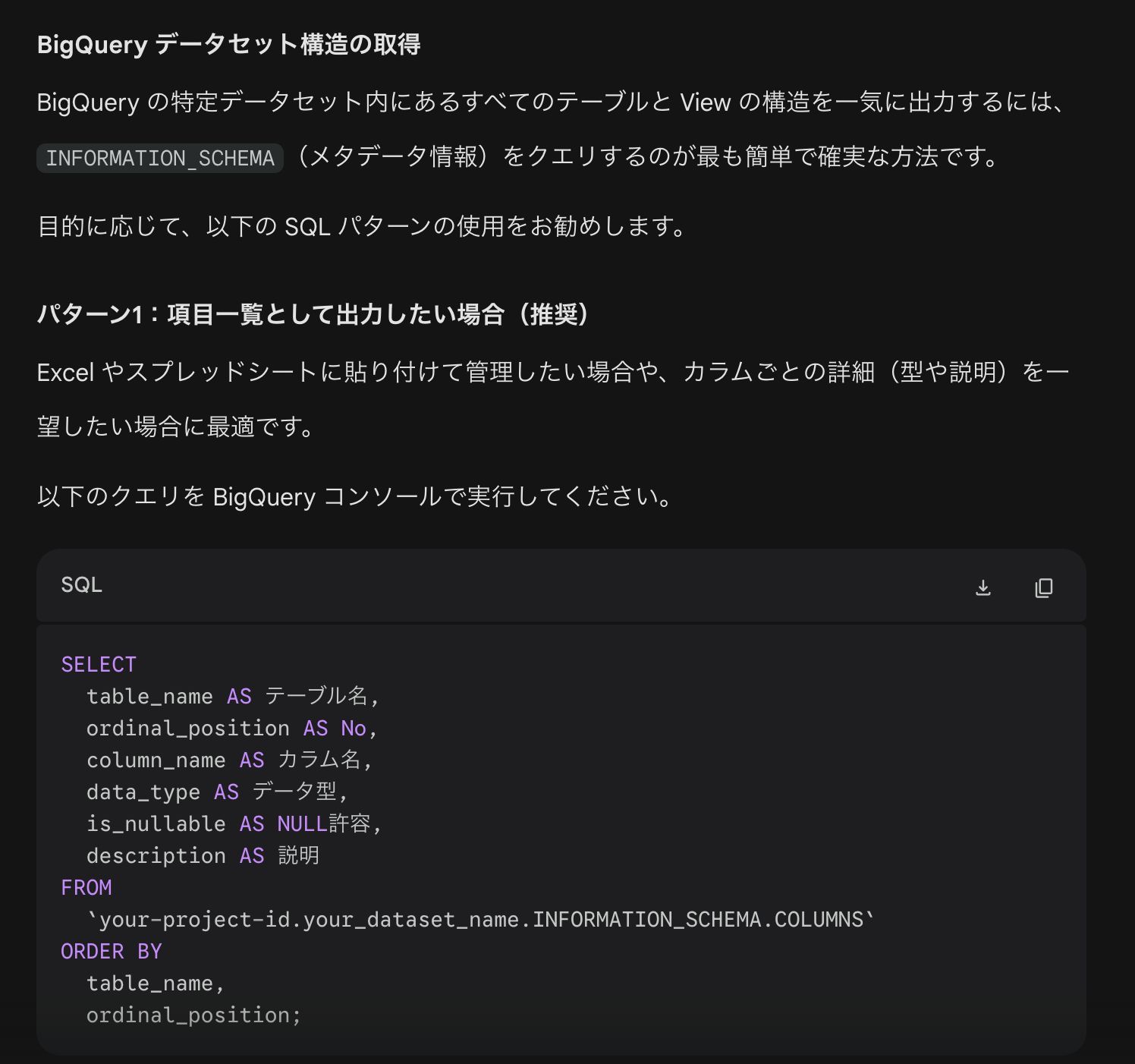
Task: Click the SQL language label
Action: pos(81,585)
